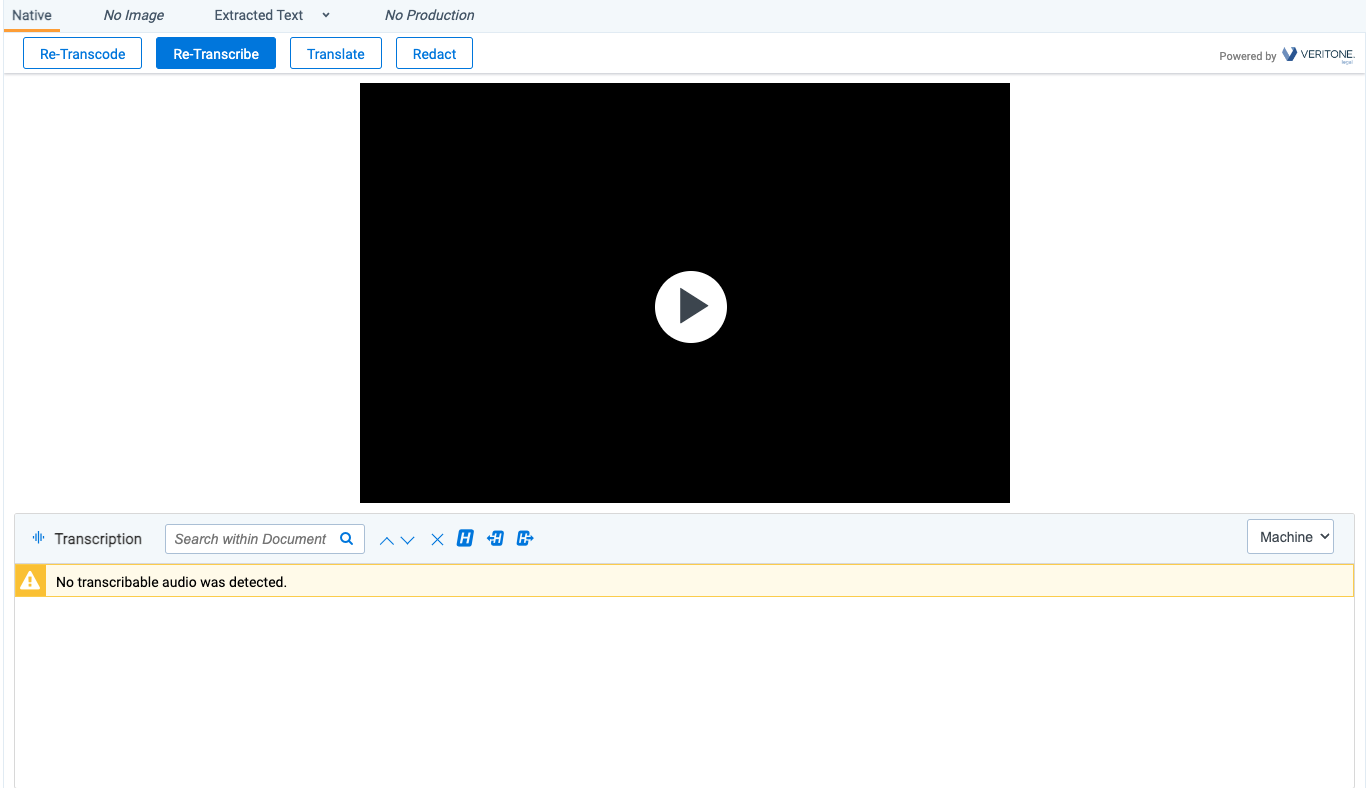Toggle the highlight H icon
This screenshot has width=1366, height=788.
pos(465,539)
